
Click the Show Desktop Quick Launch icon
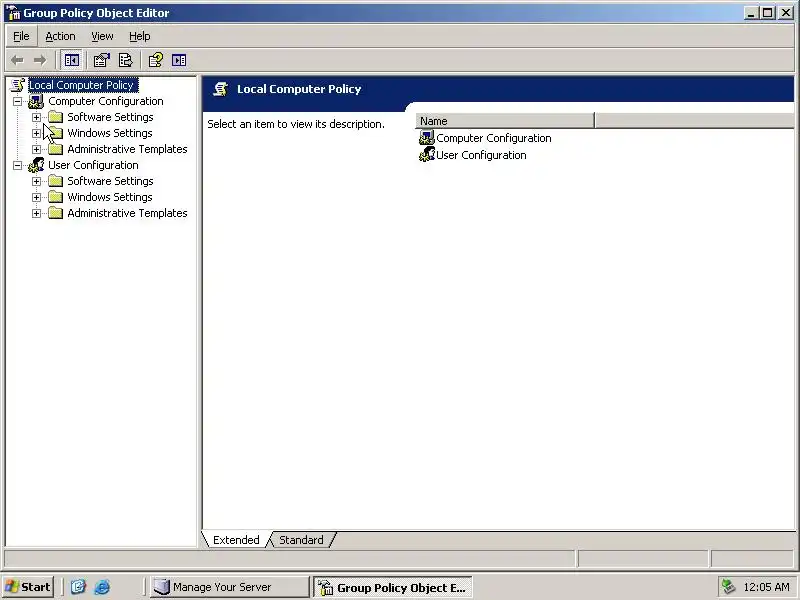(x=78, y=587)
